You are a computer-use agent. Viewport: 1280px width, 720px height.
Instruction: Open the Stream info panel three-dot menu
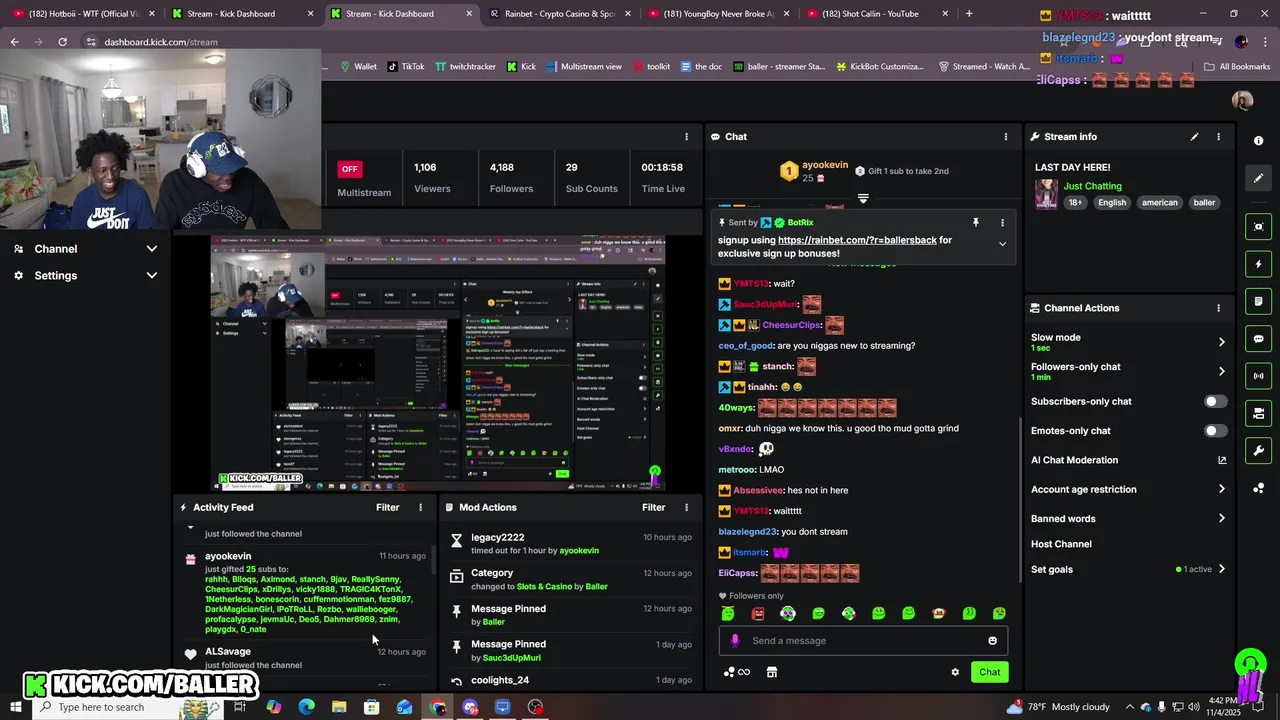1218,137
